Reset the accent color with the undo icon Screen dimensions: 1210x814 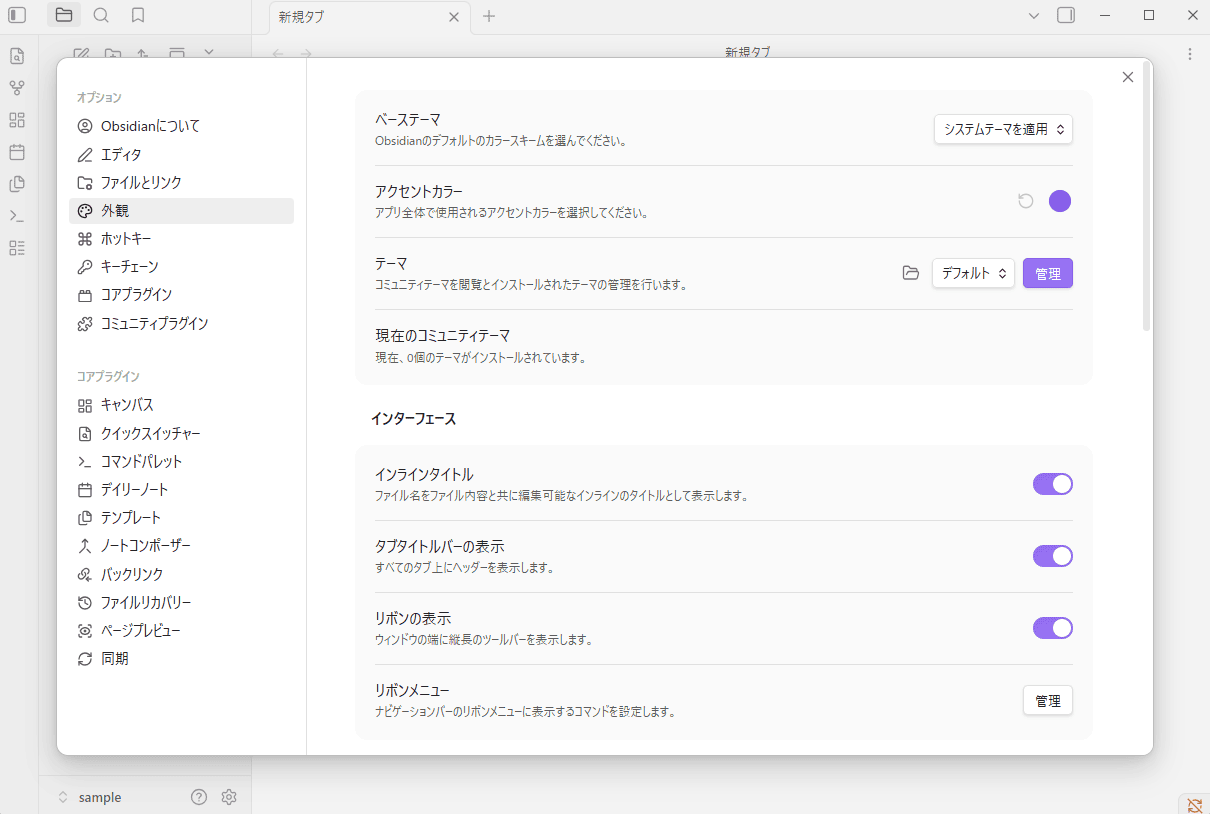1024,200
